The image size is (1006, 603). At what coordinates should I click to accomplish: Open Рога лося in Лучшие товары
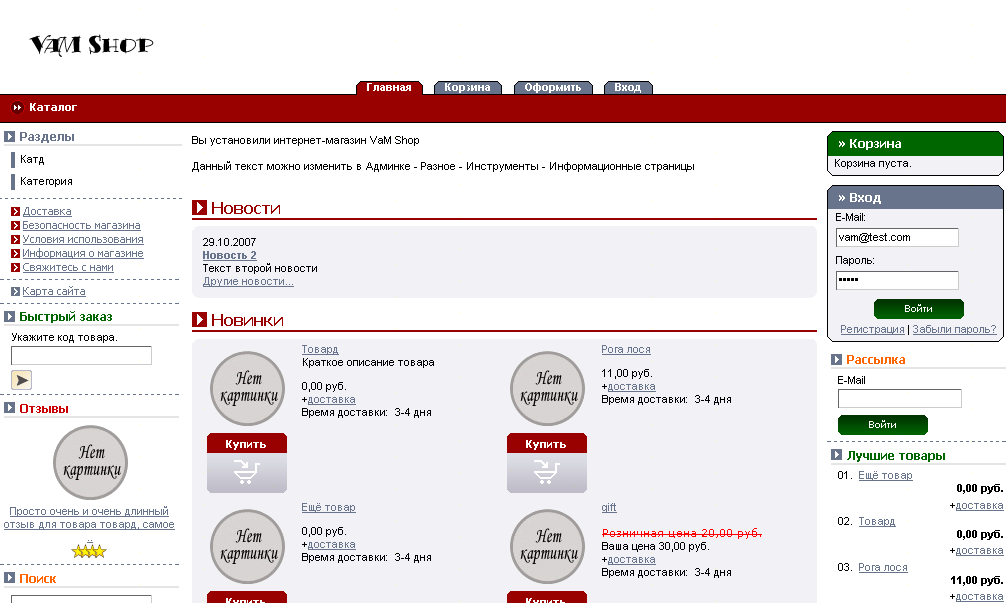(883, 568)
